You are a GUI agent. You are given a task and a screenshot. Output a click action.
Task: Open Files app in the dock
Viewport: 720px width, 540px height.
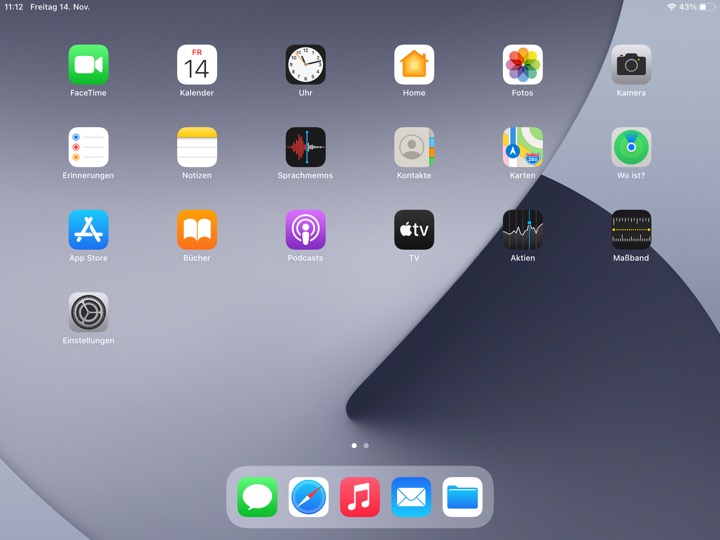(462, 497)
